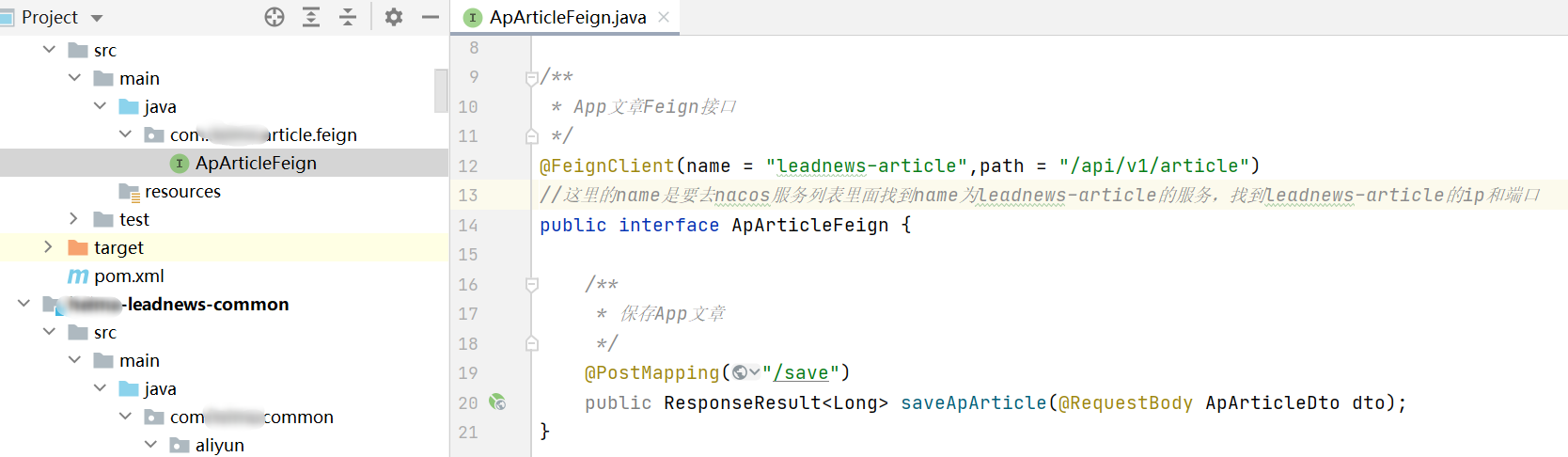Toggle fold end marker at line 11
Image resolution: width=1568 pixels, height=457 pixels.
[532, 136]
